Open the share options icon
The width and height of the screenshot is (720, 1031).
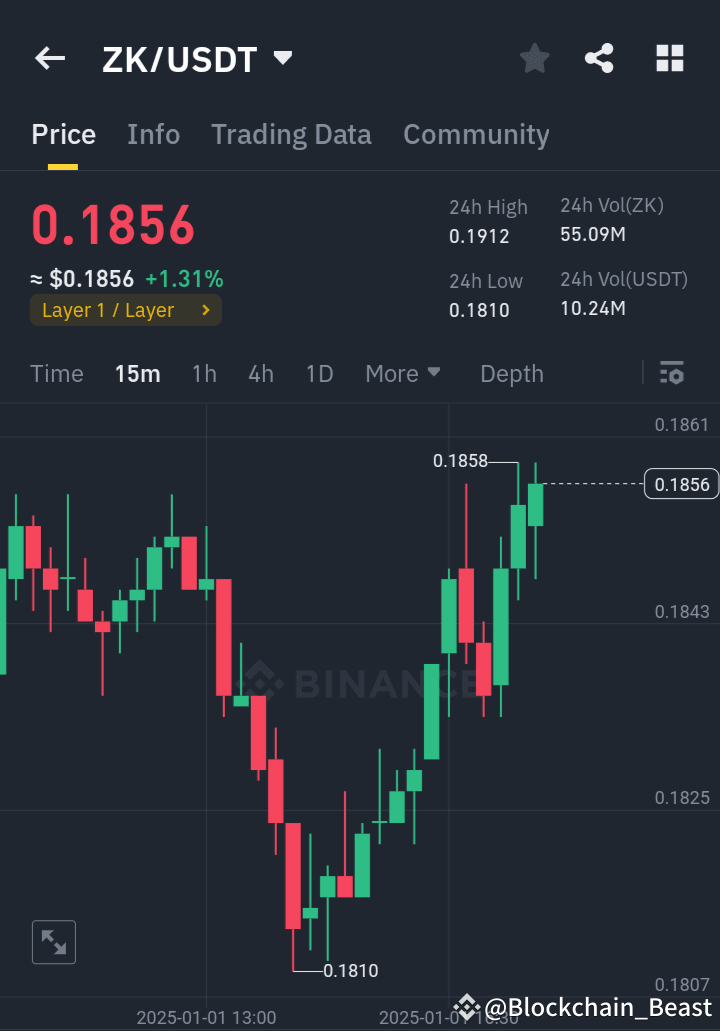pyautogui.click(x=599, y=58)
